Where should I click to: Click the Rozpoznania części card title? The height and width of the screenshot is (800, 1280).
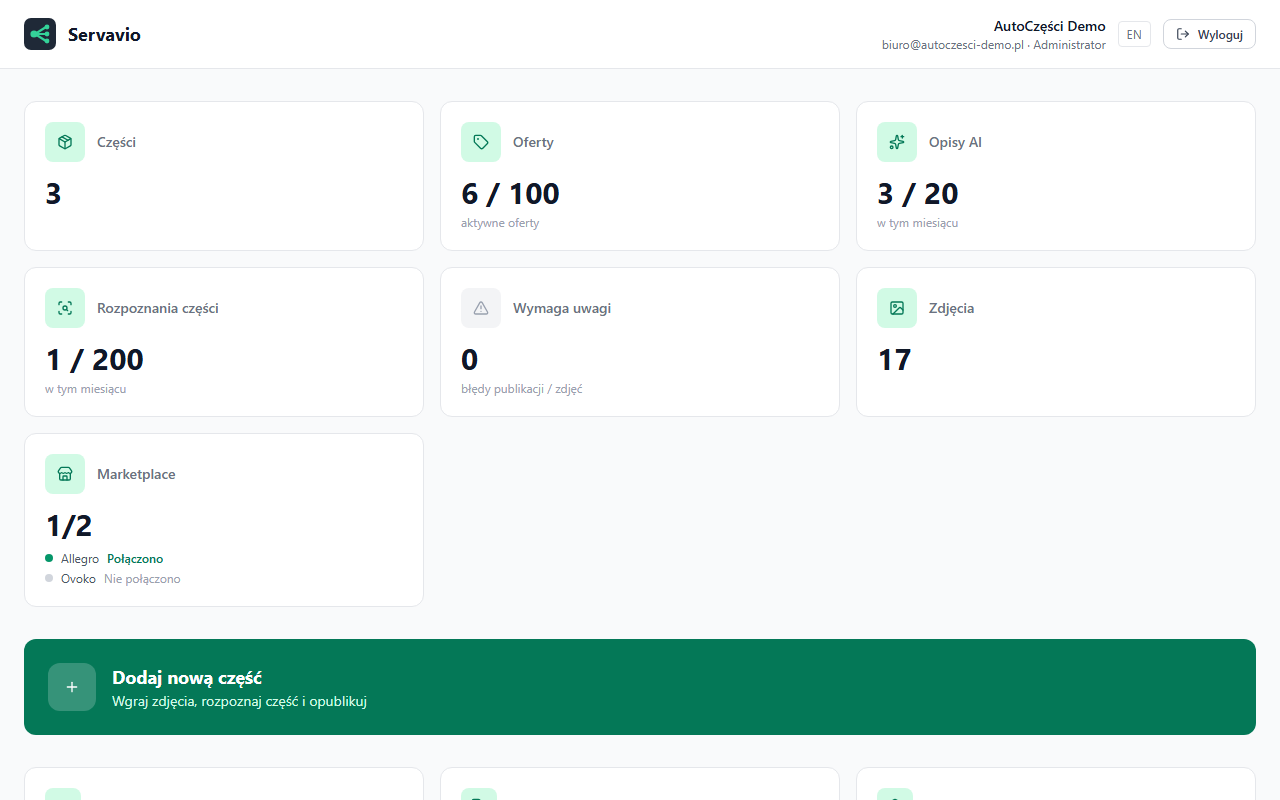pos(158,308)
